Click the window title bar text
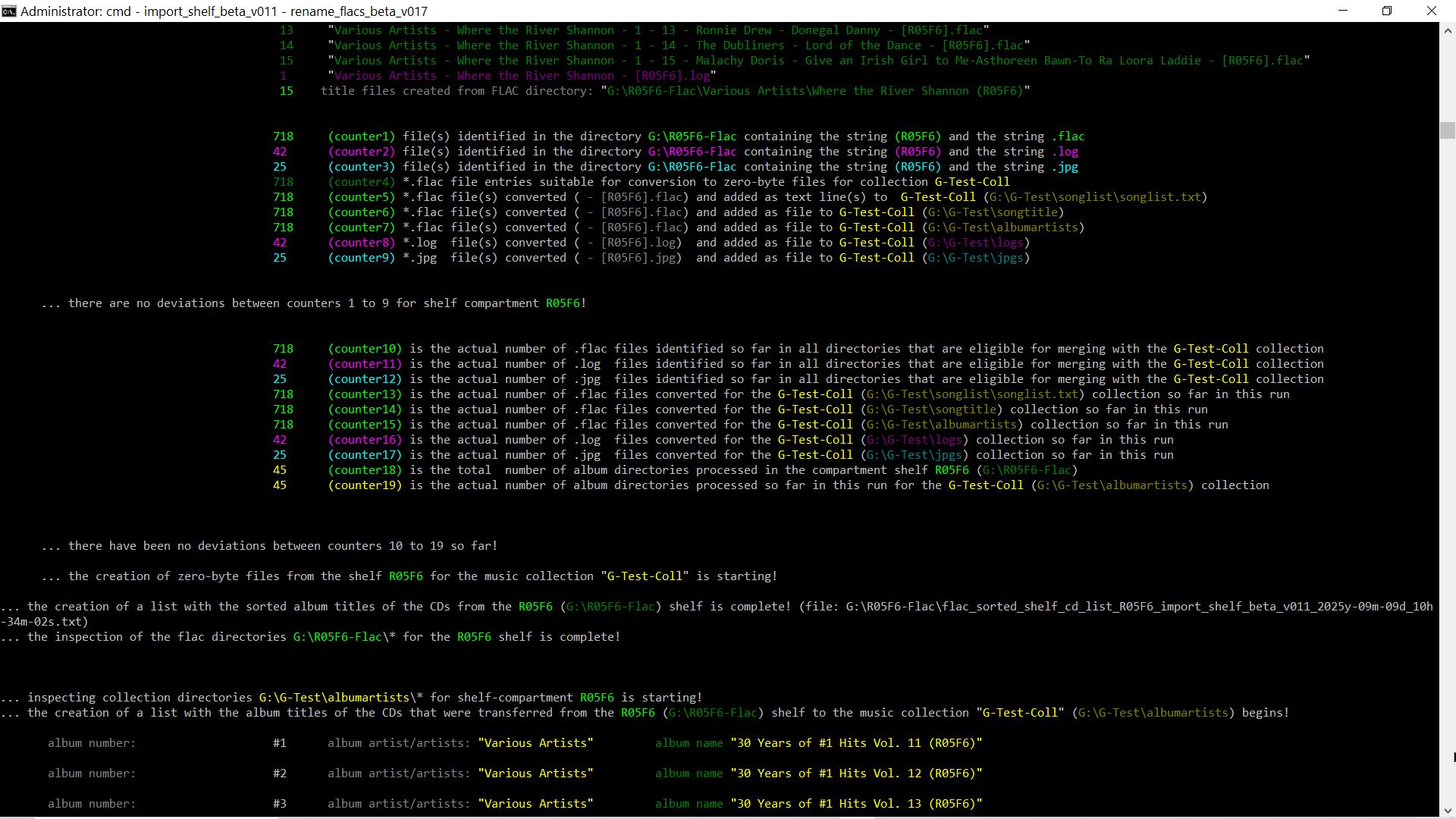Viewport: 1456px width, 819px height. coord(224,11)
